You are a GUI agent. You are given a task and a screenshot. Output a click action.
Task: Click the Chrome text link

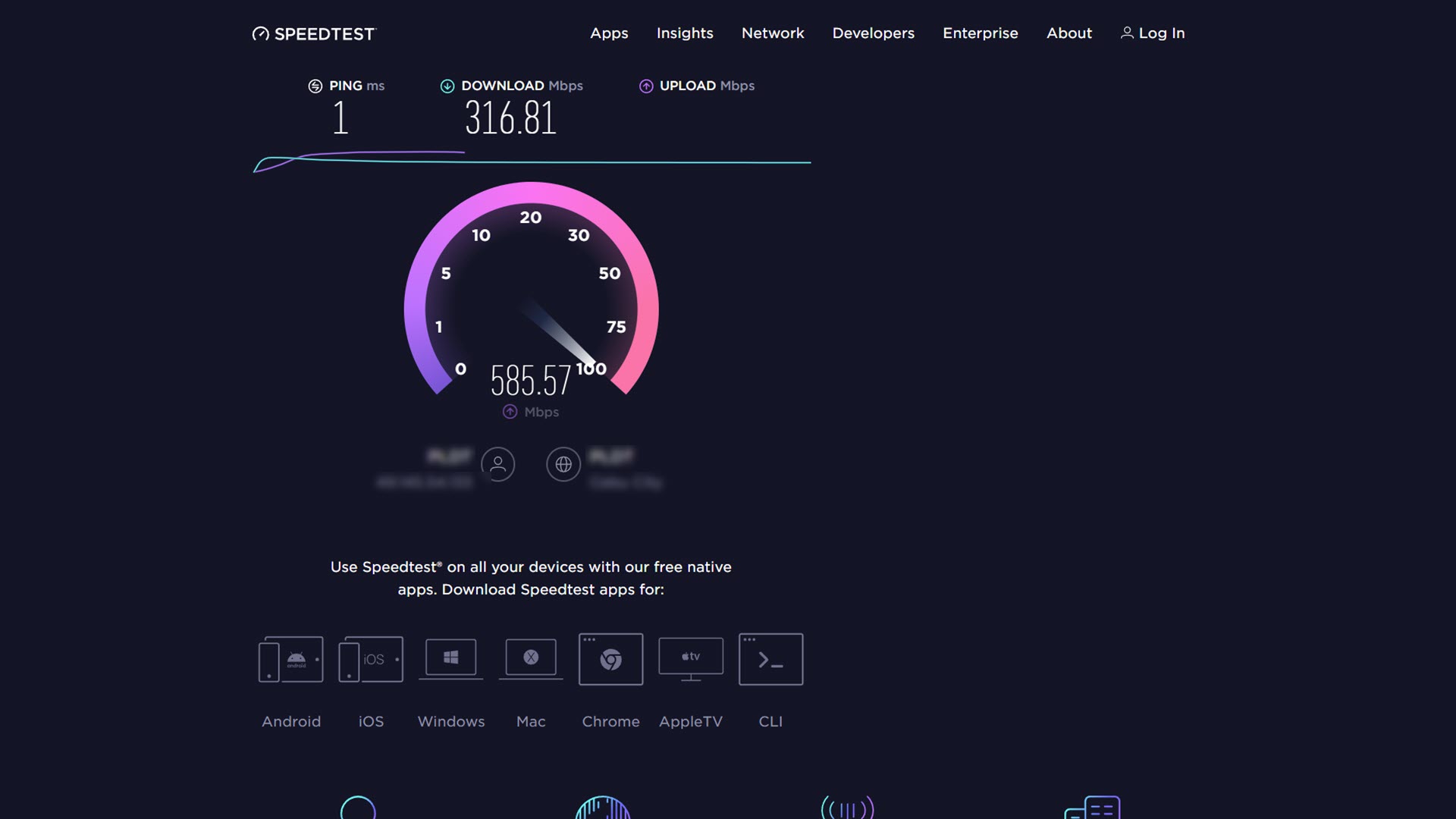pyautogui.click(x=611, y=722)
